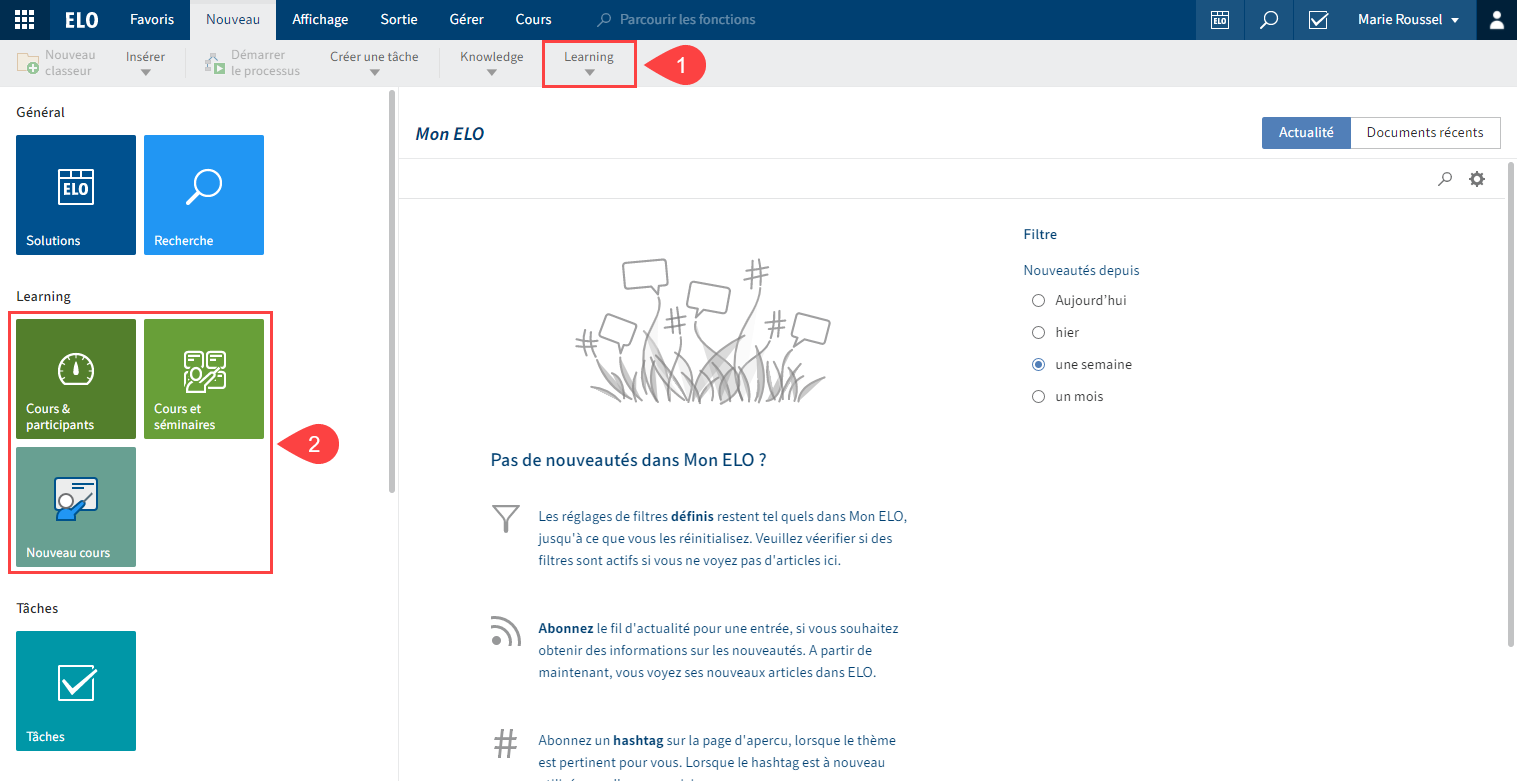Click the Documents récents button
1517x781 pixels.
pos(1425,133)
